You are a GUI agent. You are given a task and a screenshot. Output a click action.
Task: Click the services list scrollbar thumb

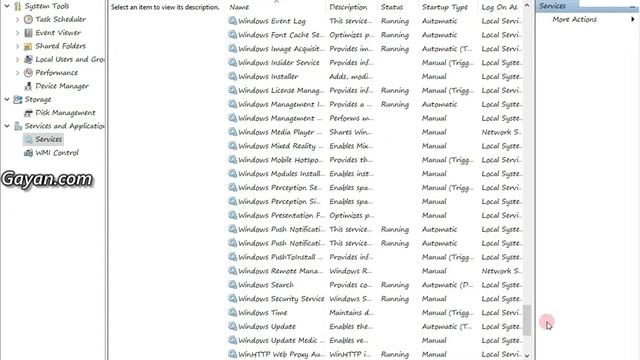click(527, 320)
